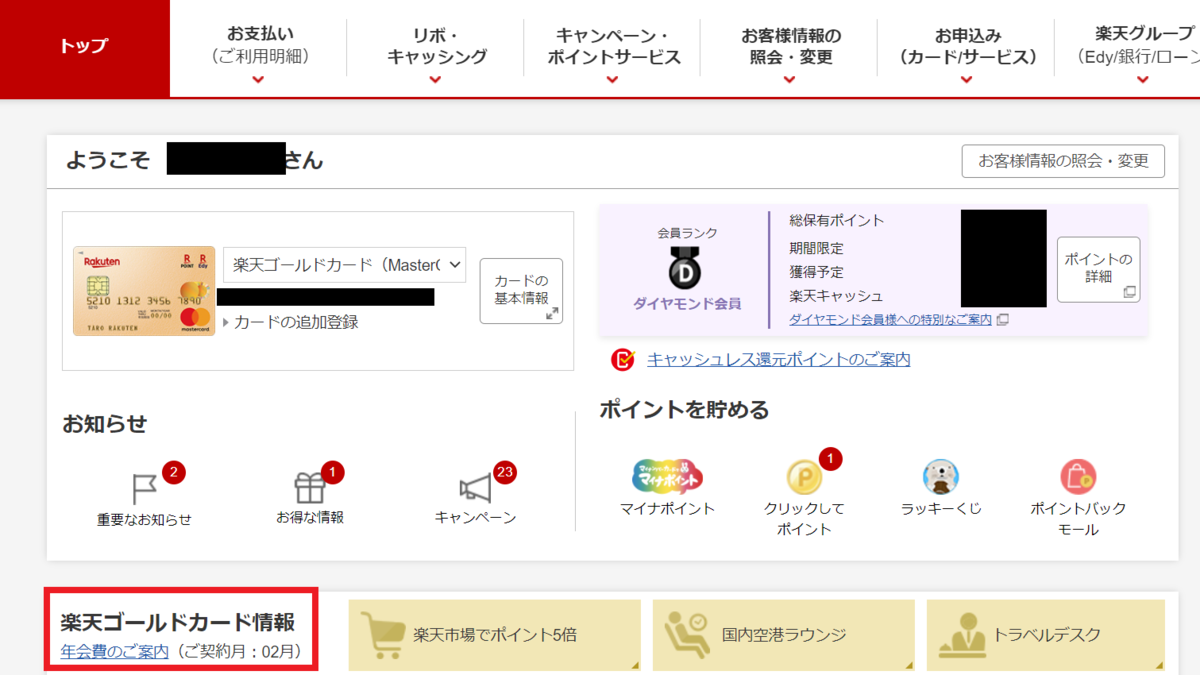Go to the トップ tab
This screenshot has width=1200, height=675.
point(85,48)
